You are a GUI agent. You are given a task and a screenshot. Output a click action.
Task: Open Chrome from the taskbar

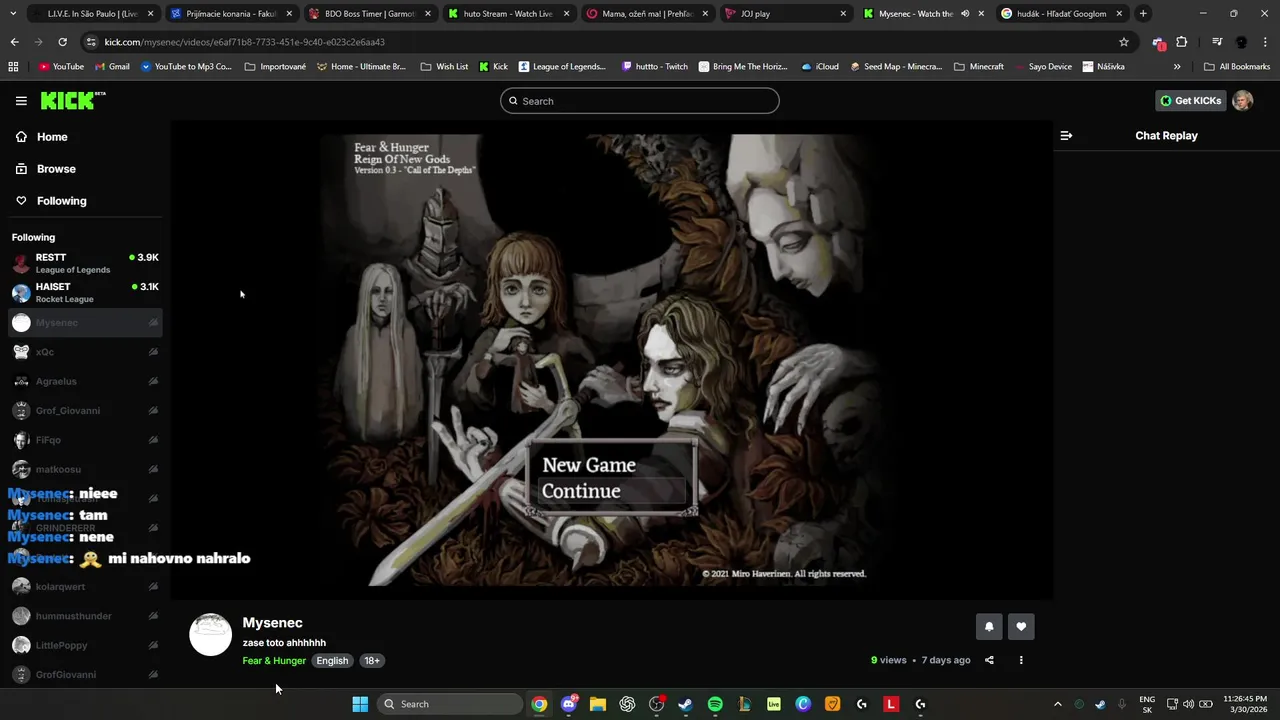coord(539,704)
